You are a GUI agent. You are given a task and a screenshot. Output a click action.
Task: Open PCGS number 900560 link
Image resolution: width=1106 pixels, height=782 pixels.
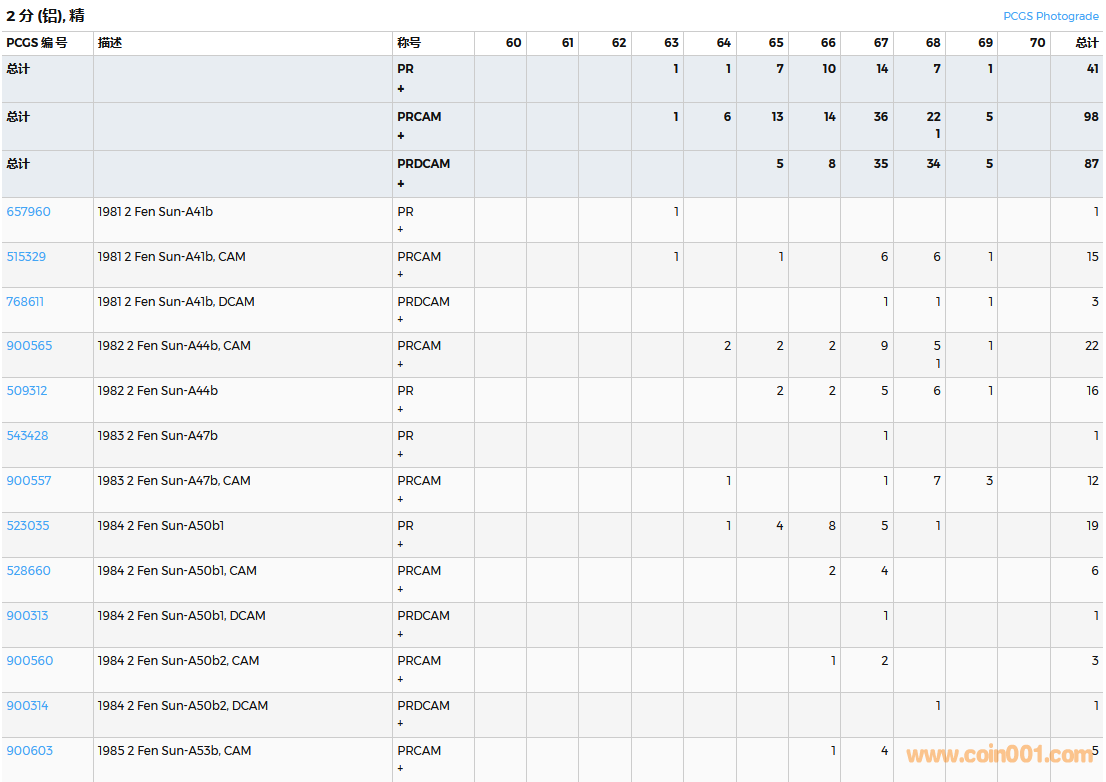[x=29, y=661]
